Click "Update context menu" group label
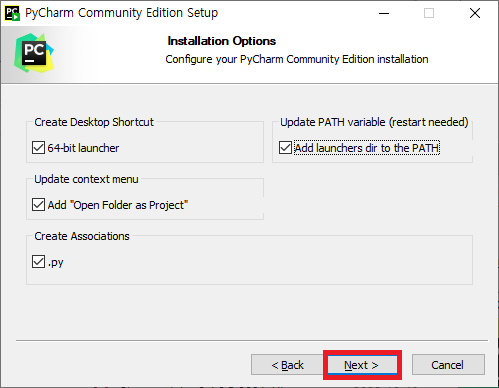Screen dimensions: 499x388 coord(86,179)
